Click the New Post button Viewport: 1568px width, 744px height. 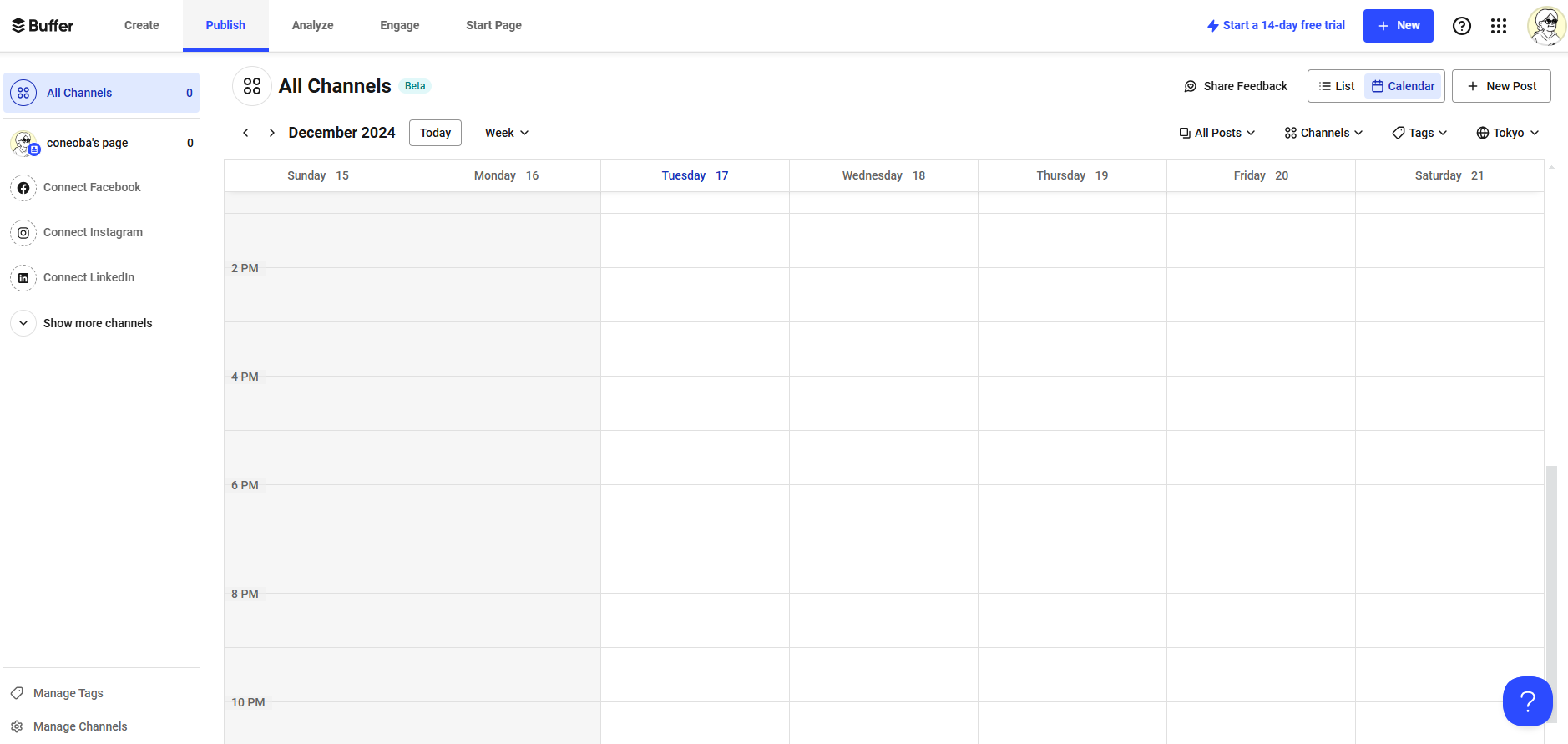coord(1501,86)
